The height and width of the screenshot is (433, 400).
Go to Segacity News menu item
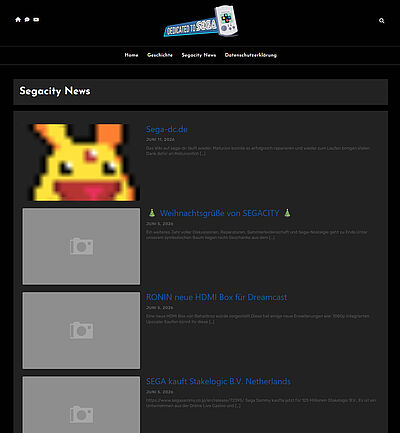coord(199,55)
